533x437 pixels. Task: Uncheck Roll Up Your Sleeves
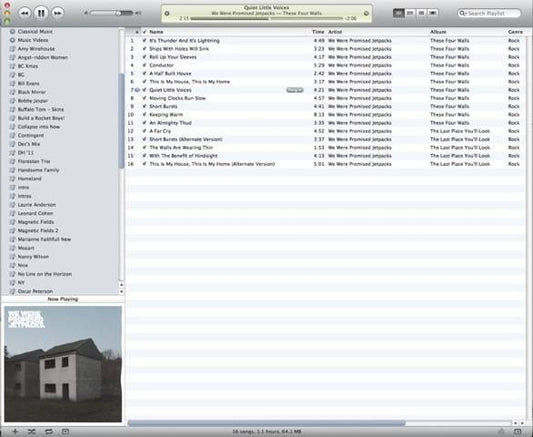pos(144,57)
